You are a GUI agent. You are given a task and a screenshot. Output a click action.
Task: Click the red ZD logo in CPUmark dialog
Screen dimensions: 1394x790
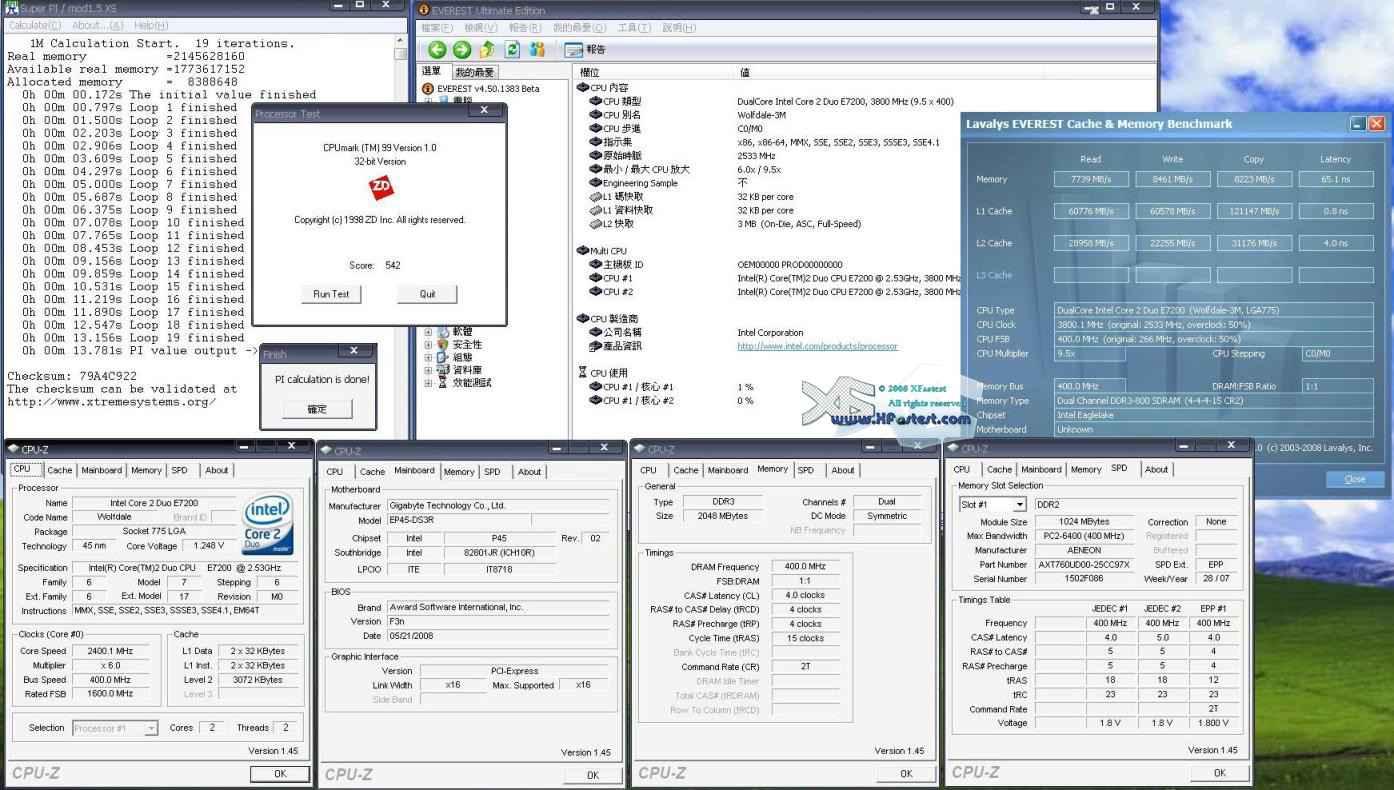click(381, 189)
